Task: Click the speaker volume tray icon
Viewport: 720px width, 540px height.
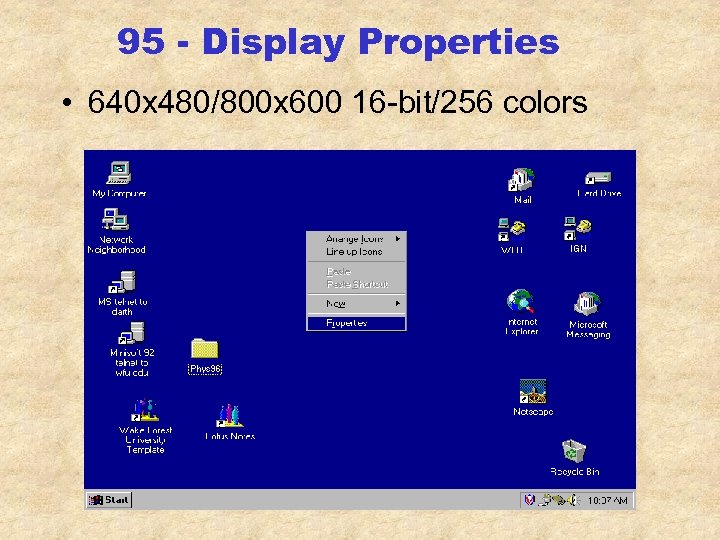Action: [x=573, y=500]
